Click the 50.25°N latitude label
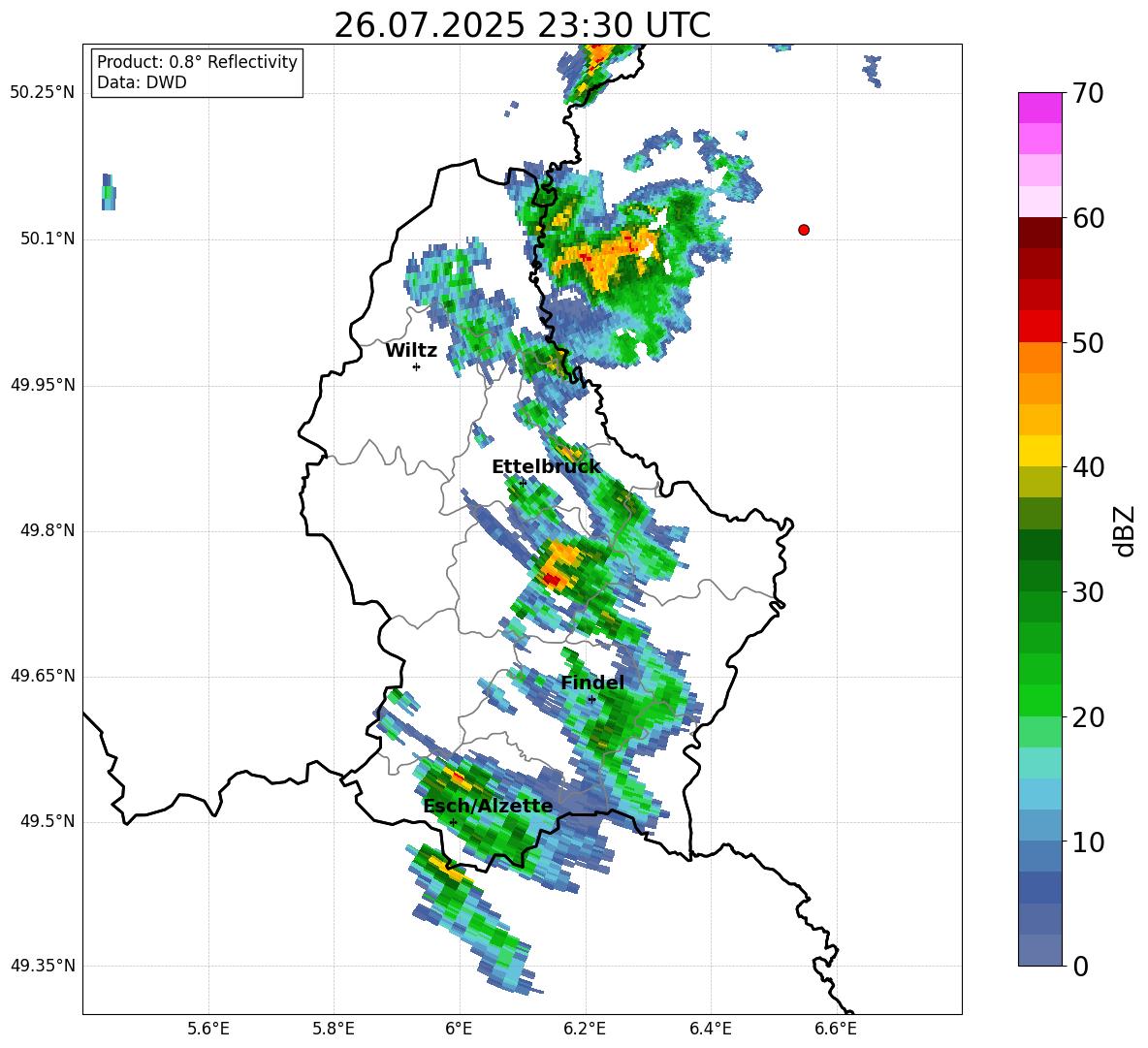Viewport: 1148px width, 1048px height. (43, 93)
